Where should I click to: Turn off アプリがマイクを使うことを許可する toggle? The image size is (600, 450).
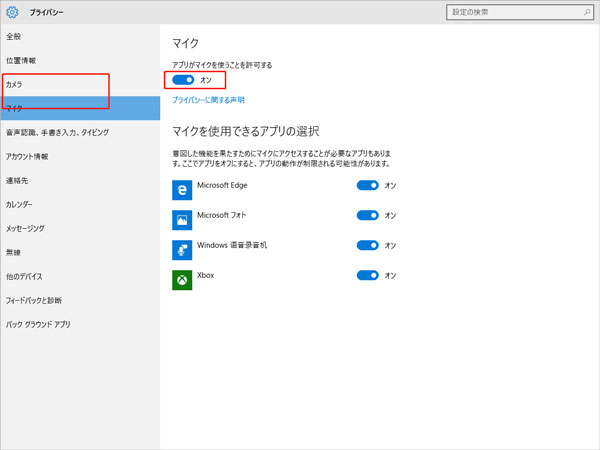(x=183, y=79)
